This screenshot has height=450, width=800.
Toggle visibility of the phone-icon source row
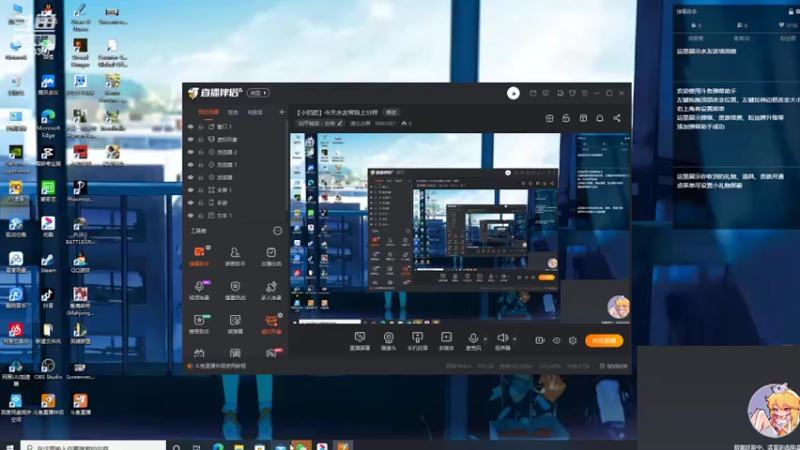tap(191, 203)
